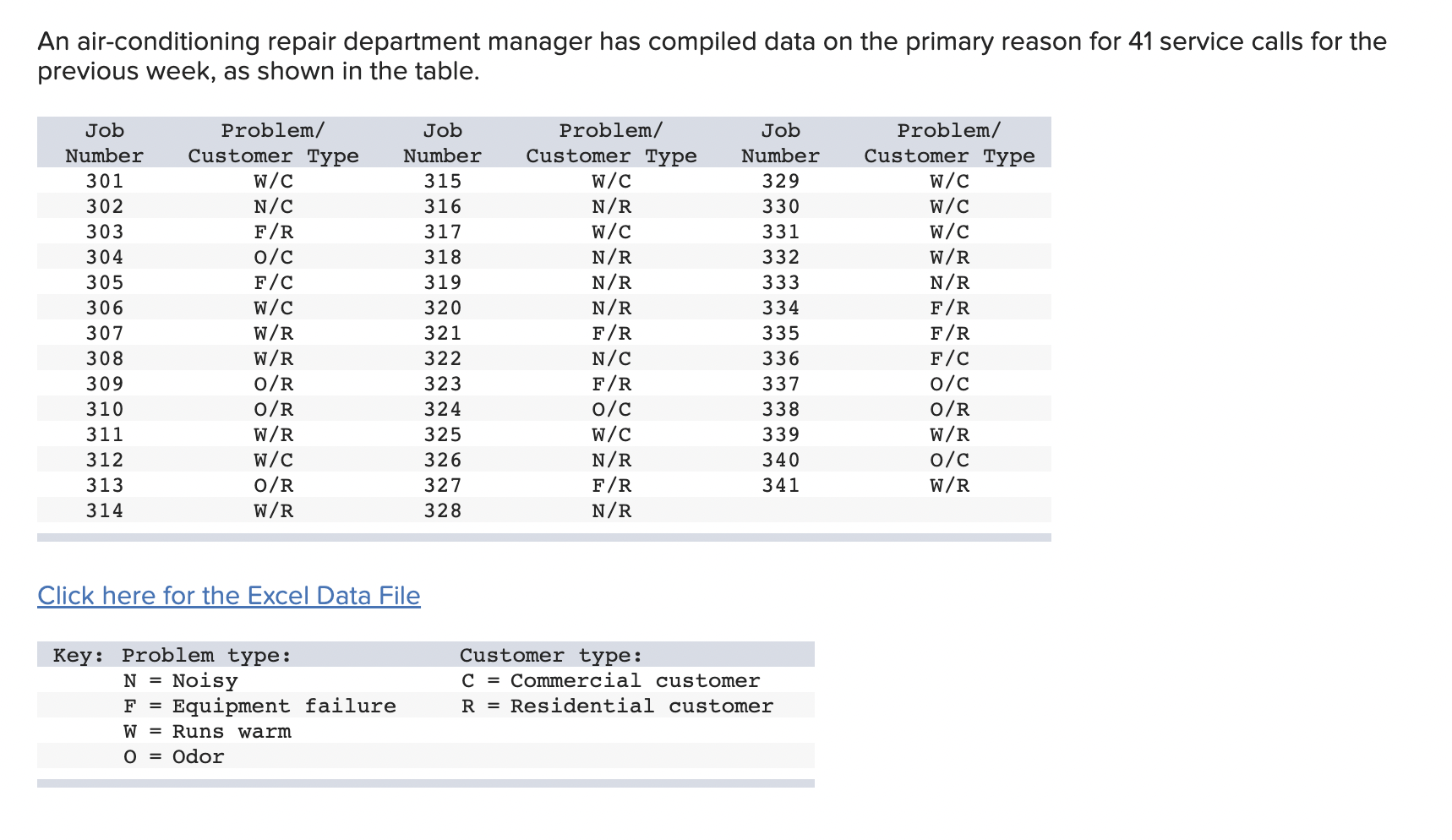The image size is (1452, 840).
Task: Click the N/C value for job 322
Action: coord(612,358)
